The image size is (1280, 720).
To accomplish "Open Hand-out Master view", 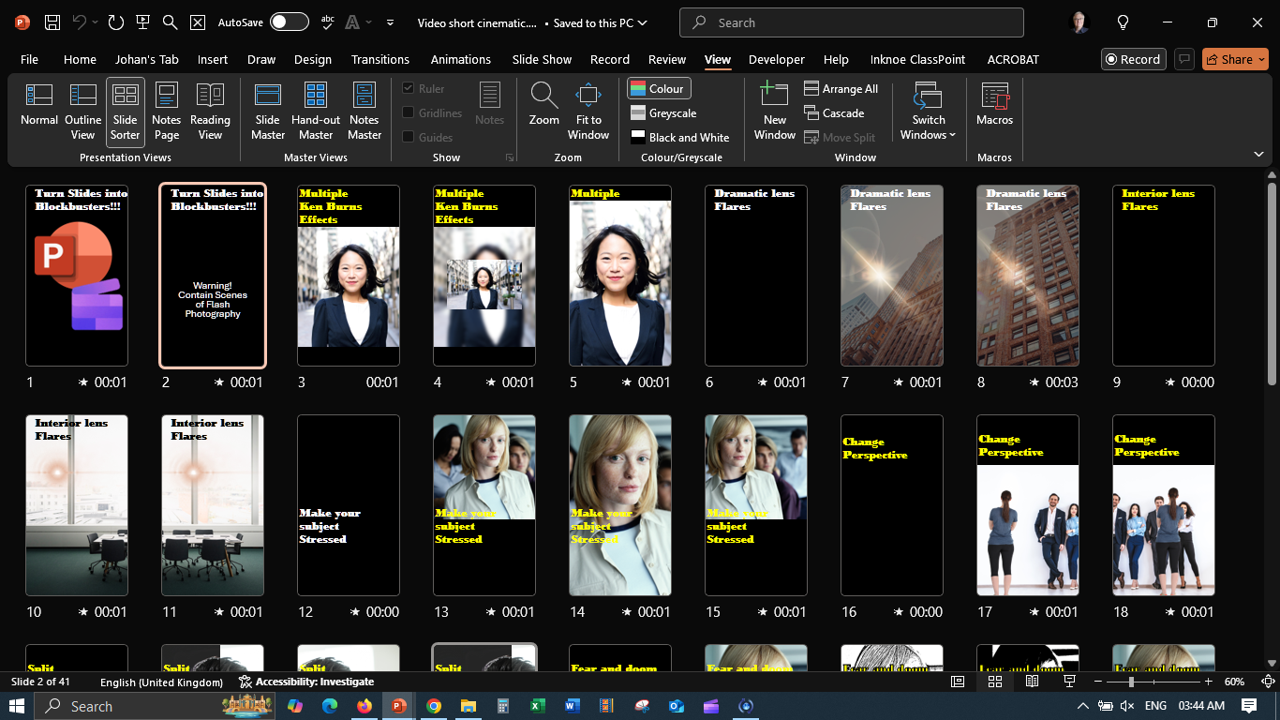I will (316, 112).
